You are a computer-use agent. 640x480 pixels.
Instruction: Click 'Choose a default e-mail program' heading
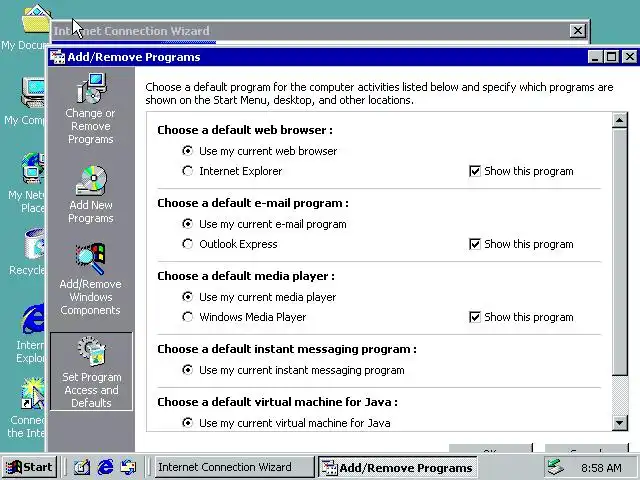[253, 203]
